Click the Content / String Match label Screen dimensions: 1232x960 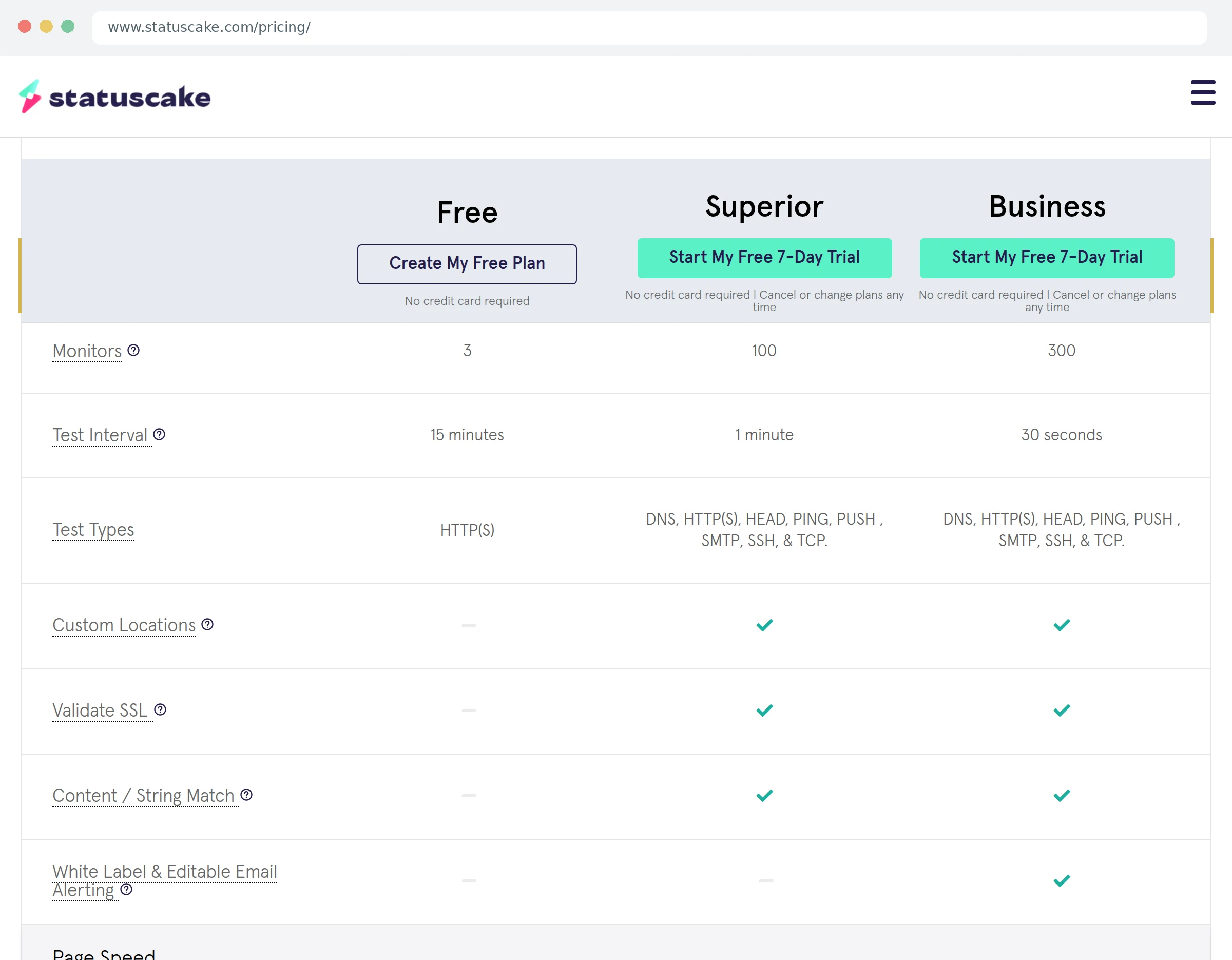pos(144,795)
